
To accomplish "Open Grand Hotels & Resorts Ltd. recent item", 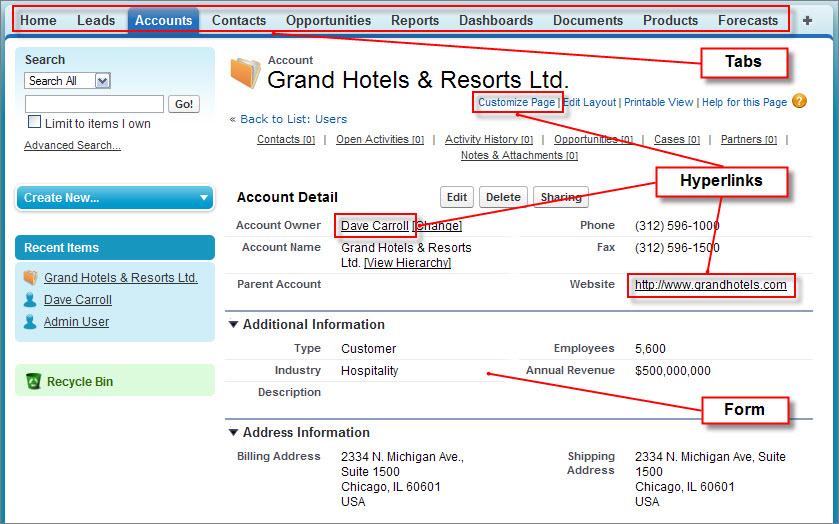I will click(121, 278).
